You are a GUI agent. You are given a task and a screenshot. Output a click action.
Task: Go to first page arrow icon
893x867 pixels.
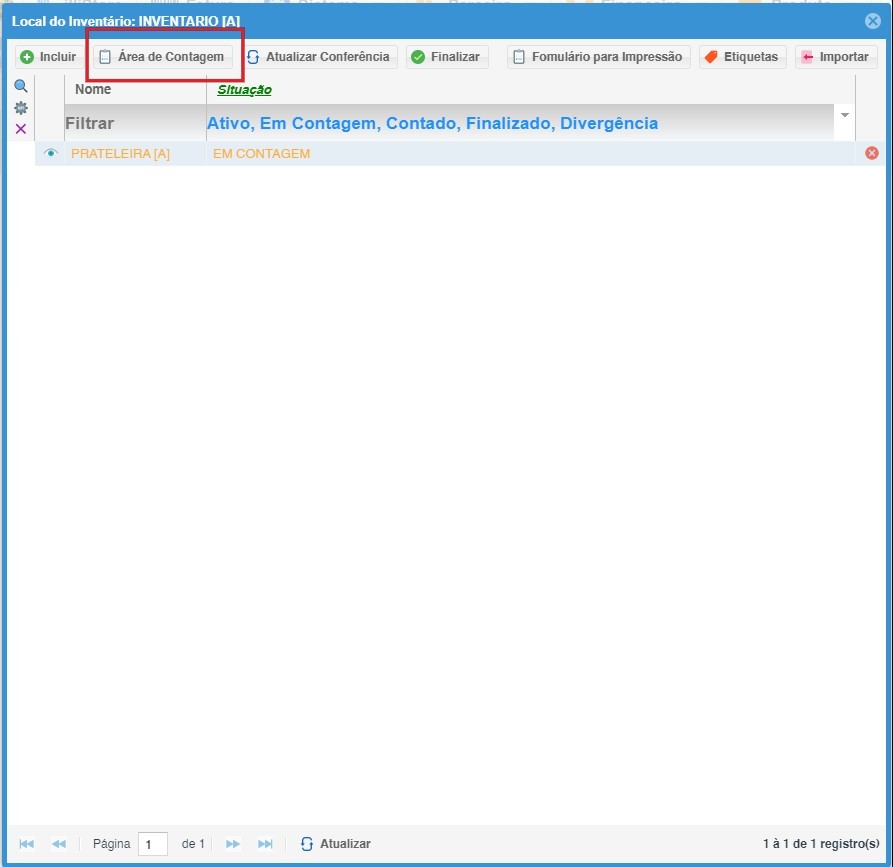tap(27, 844)
